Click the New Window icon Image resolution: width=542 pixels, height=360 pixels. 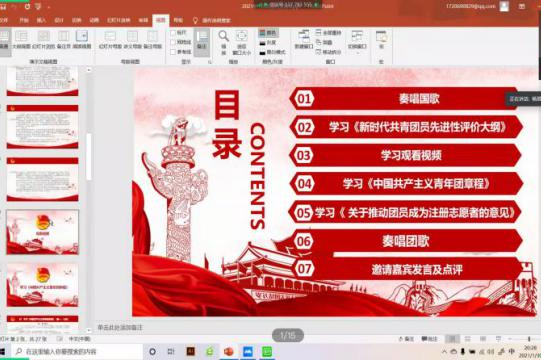[303, 39]
